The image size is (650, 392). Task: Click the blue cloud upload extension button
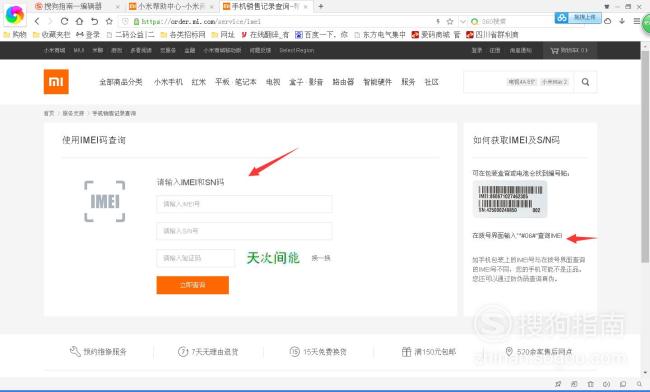[x=578, y=18]
